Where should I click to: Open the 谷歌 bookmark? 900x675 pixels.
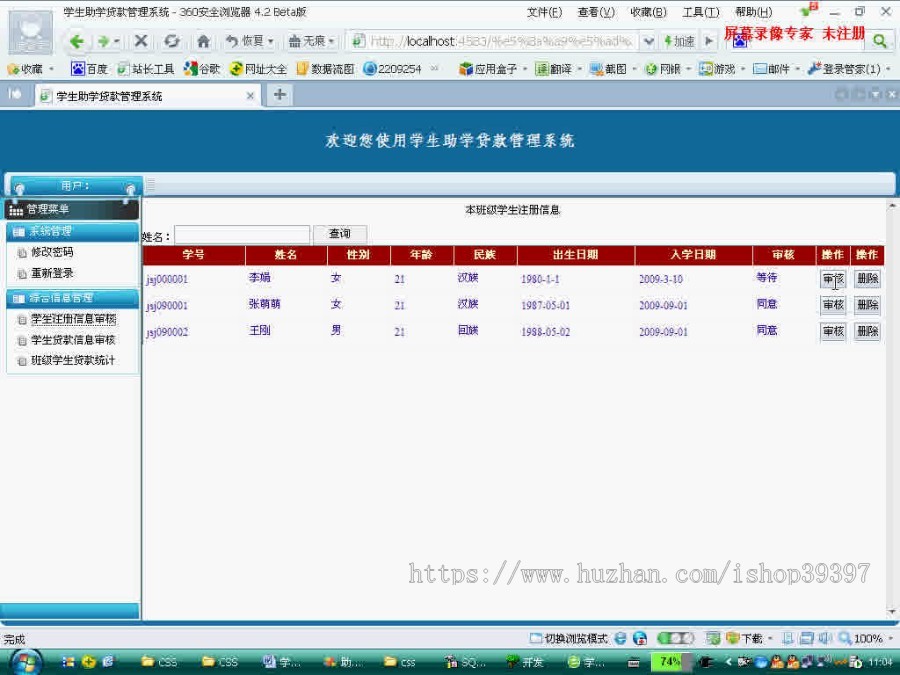pos(202,69)
